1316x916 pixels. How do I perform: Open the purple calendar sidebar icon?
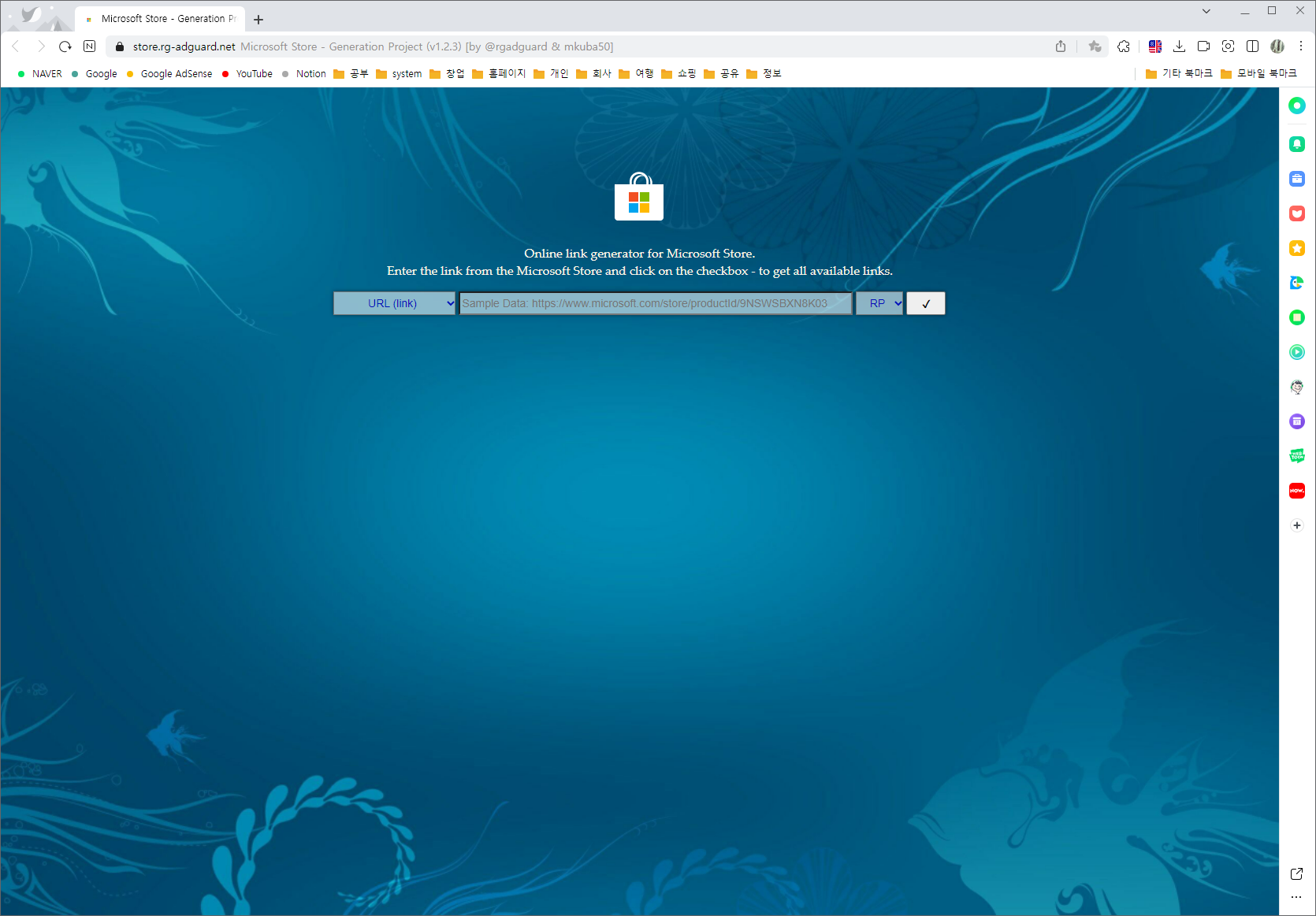pyautogui.click(x=1297, y=421)
